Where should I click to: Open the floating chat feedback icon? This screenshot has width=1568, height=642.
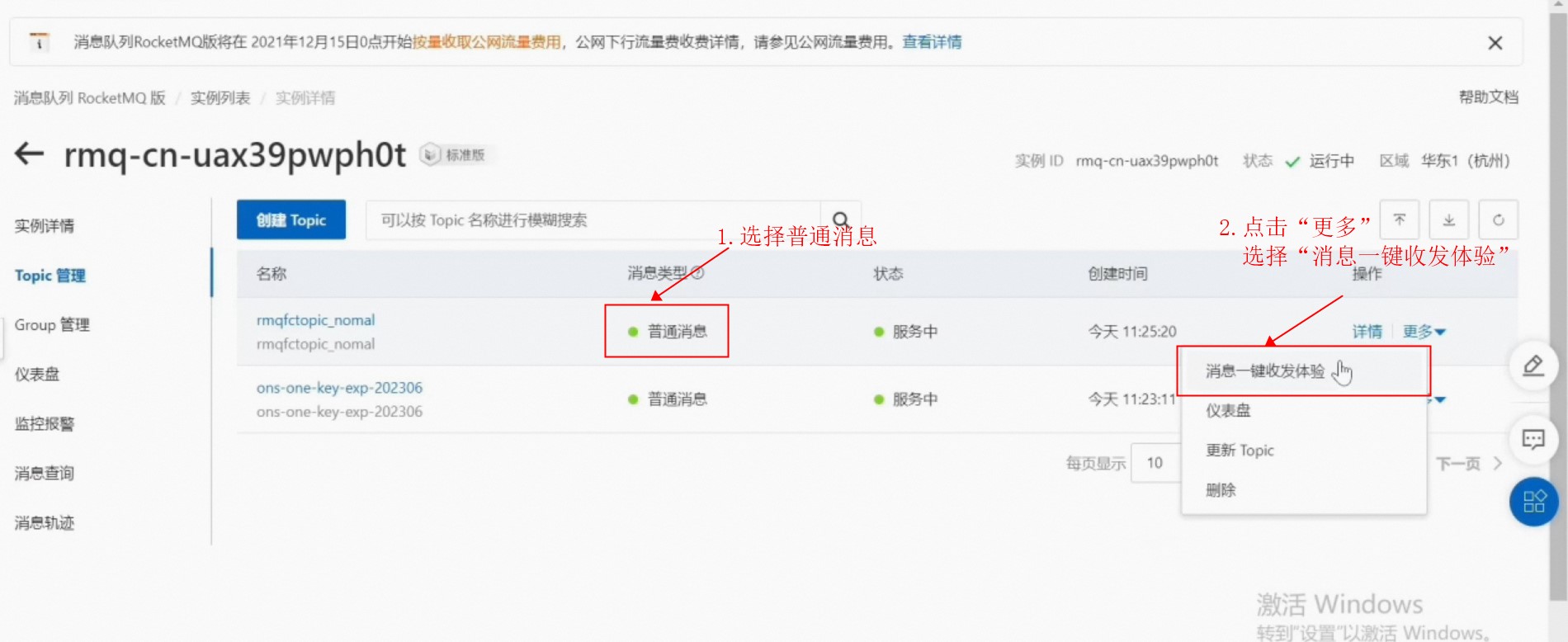[x=1533, y=439]
